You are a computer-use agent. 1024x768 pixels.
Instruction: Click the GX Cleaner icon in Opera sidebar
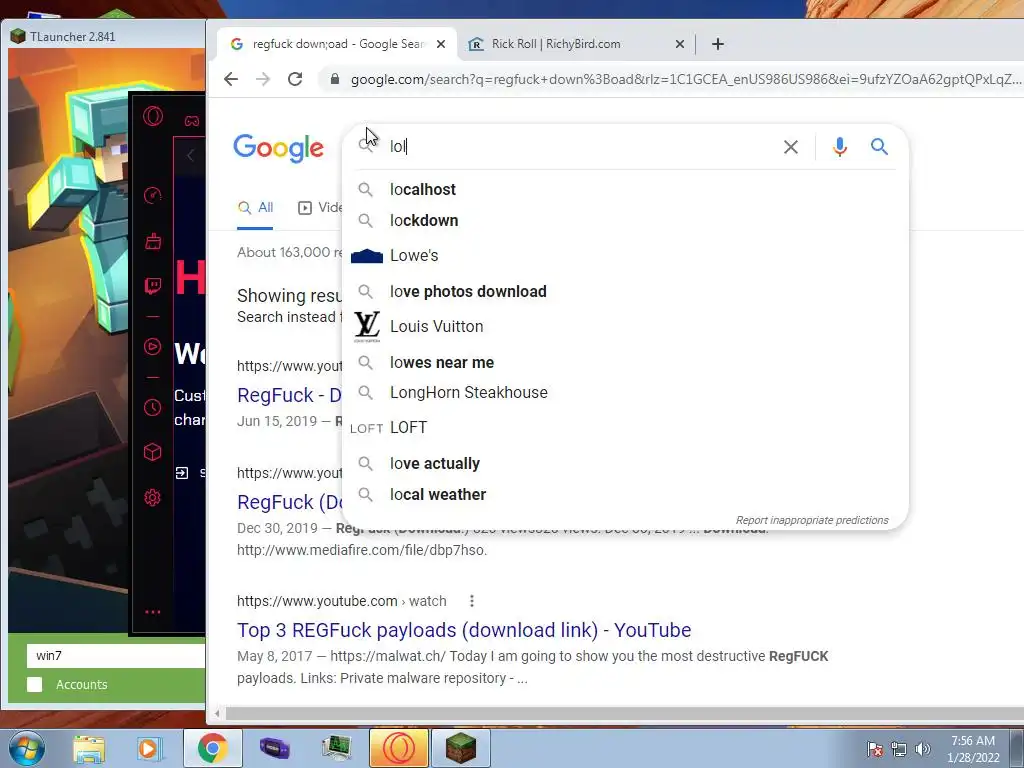[153, 242]
